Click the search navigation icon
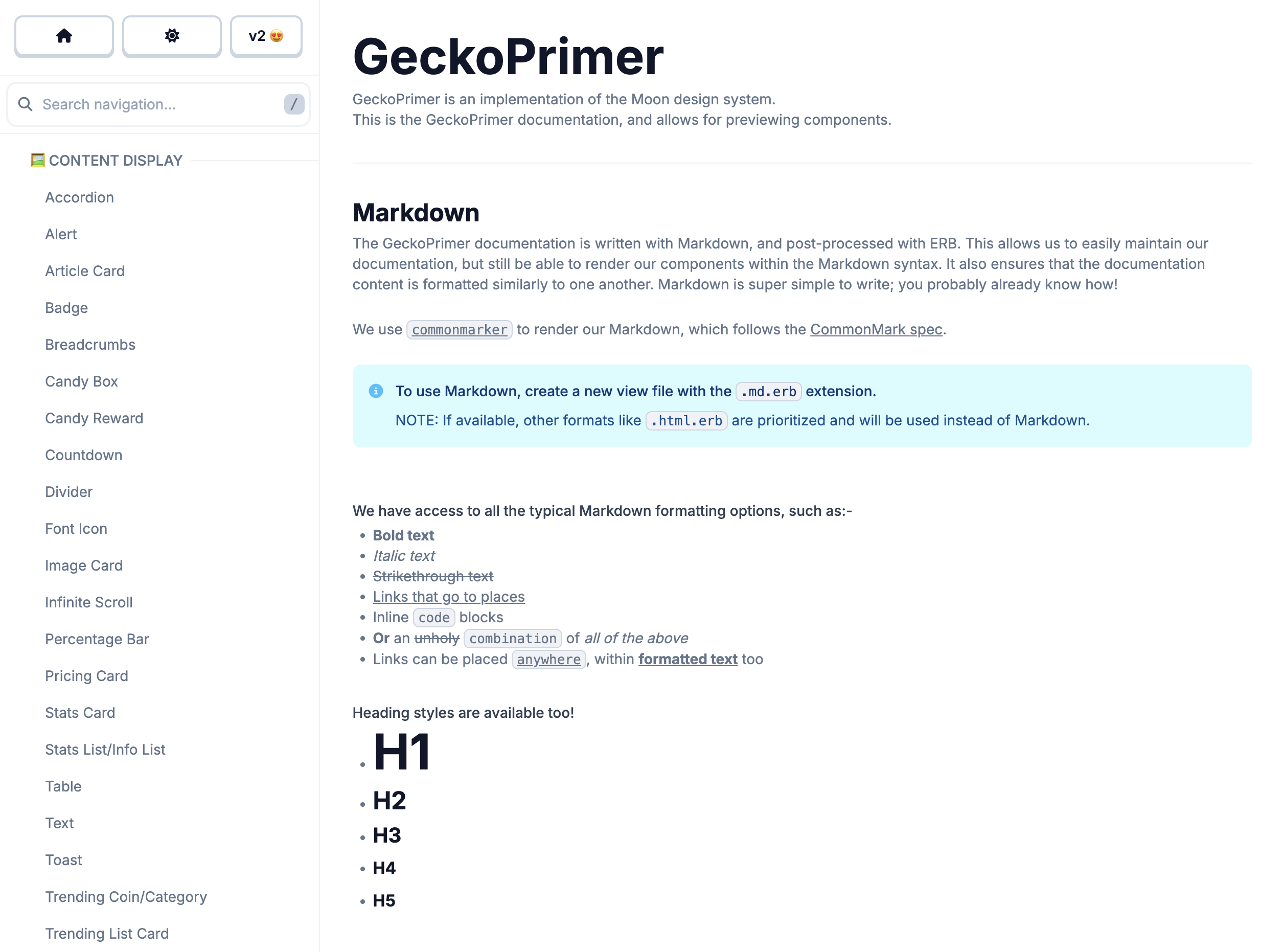This screenshot has width=1283, height=952. [x=26, y=104]
